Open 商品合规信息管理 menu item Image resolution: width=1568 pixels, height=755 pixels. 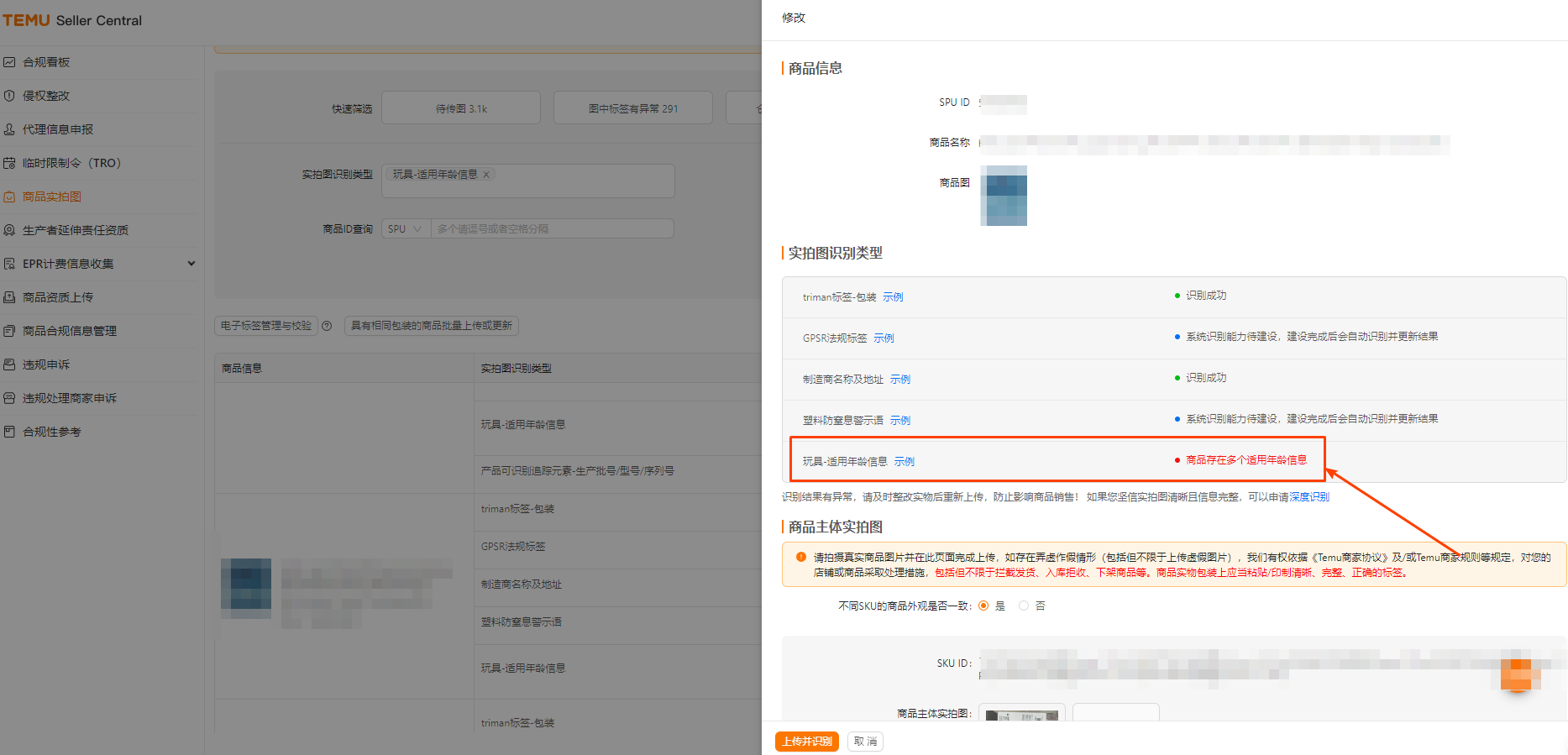point(70,331)
